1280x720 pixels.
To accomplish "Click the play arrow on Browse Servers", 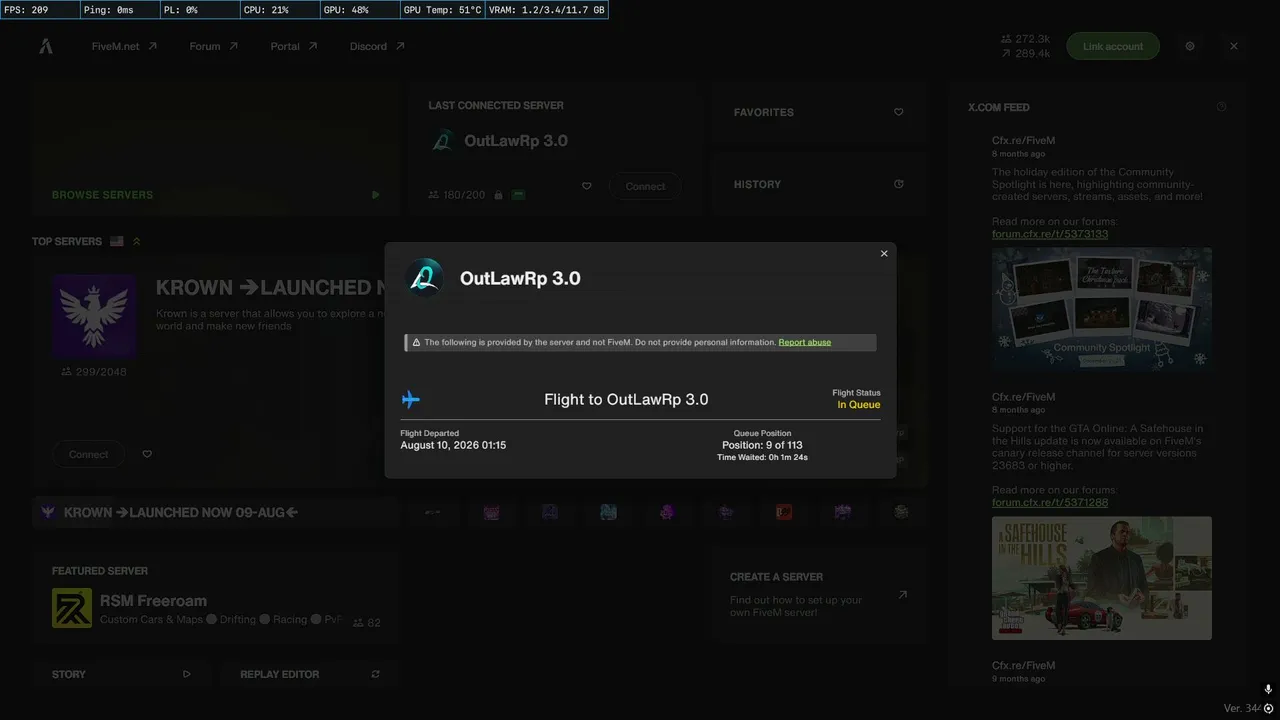I will [376, 195].
